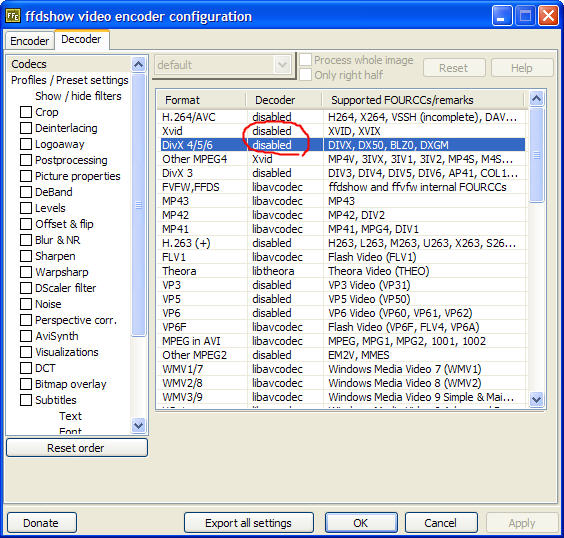This screenshot has height=538, width=564.
Task: Click the sidebar scroll down arrow
Action: click(138, 426)
